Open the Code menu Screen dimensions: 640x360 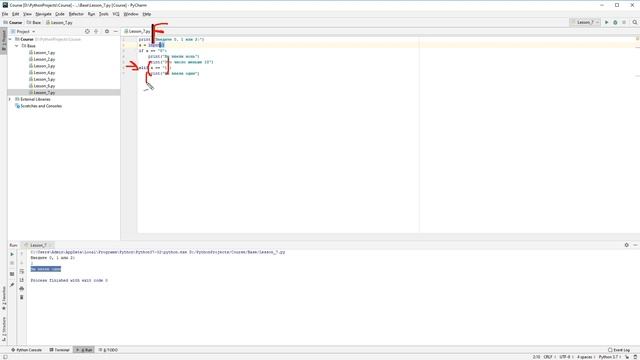point(60,14)
